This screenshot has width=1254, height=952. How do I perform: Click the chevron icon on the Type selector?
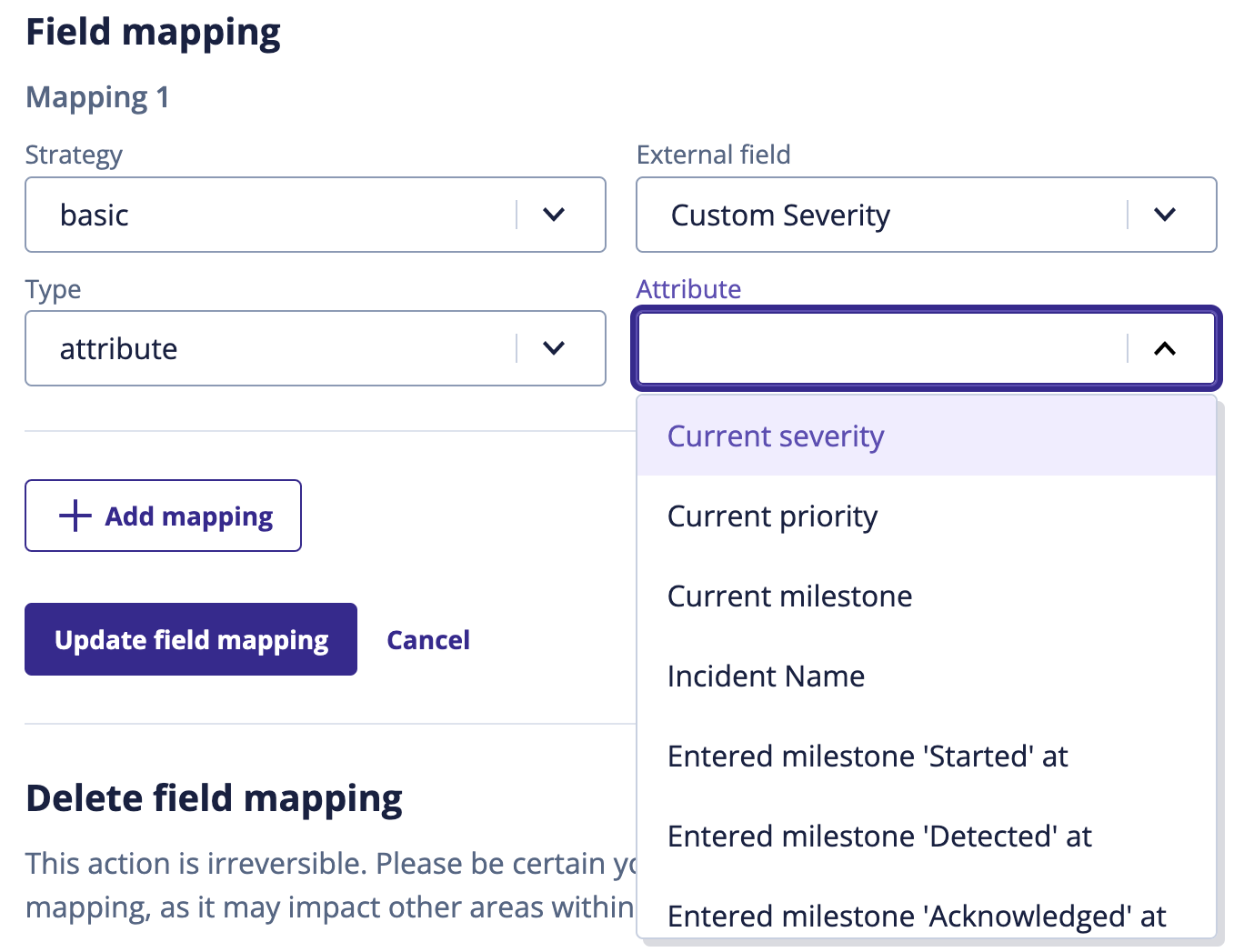point(555,348)
